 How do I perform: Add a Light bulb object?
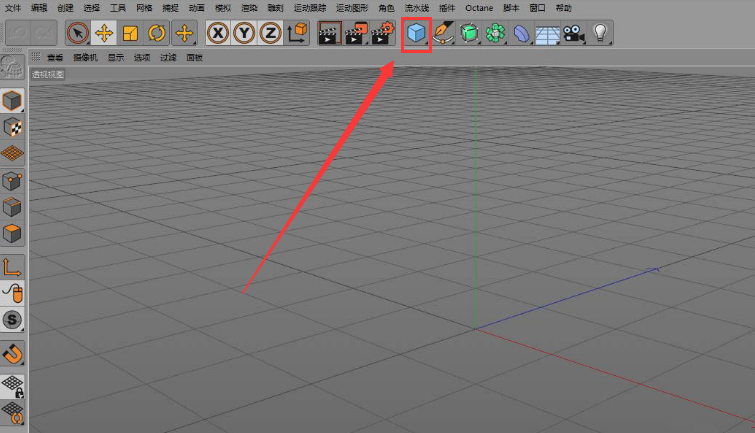600,33
